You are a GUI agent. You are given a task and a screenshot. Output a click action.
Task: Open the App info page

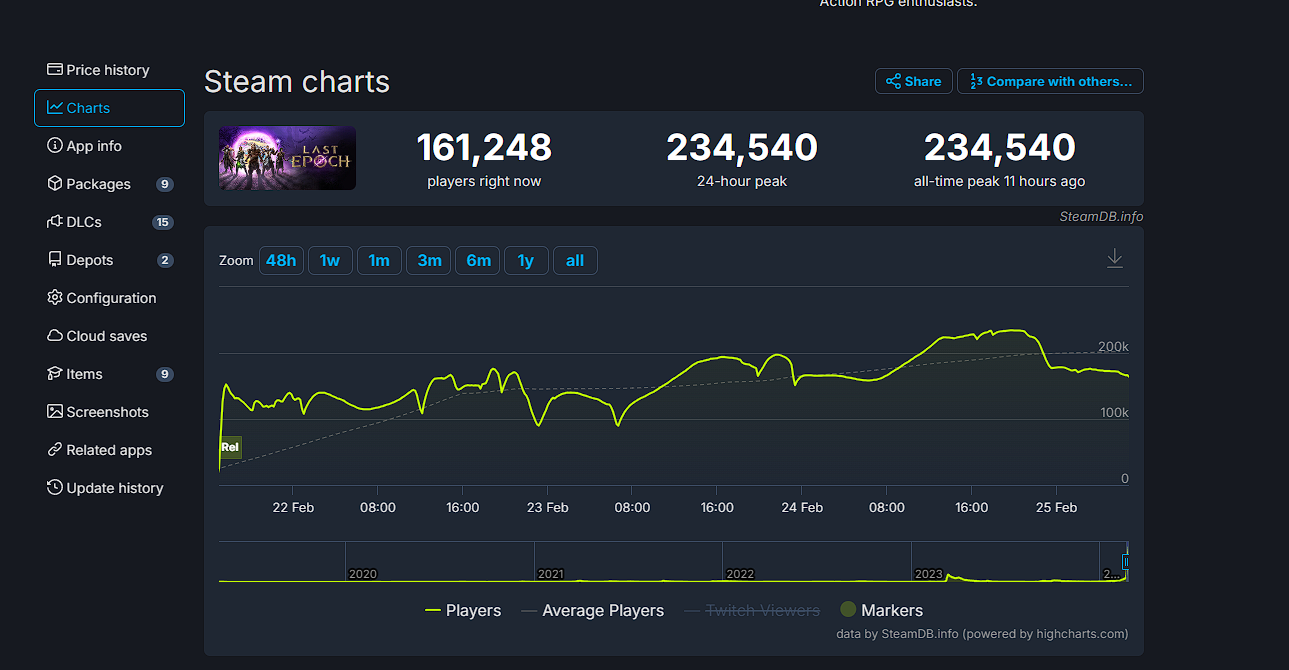point(93,145)
